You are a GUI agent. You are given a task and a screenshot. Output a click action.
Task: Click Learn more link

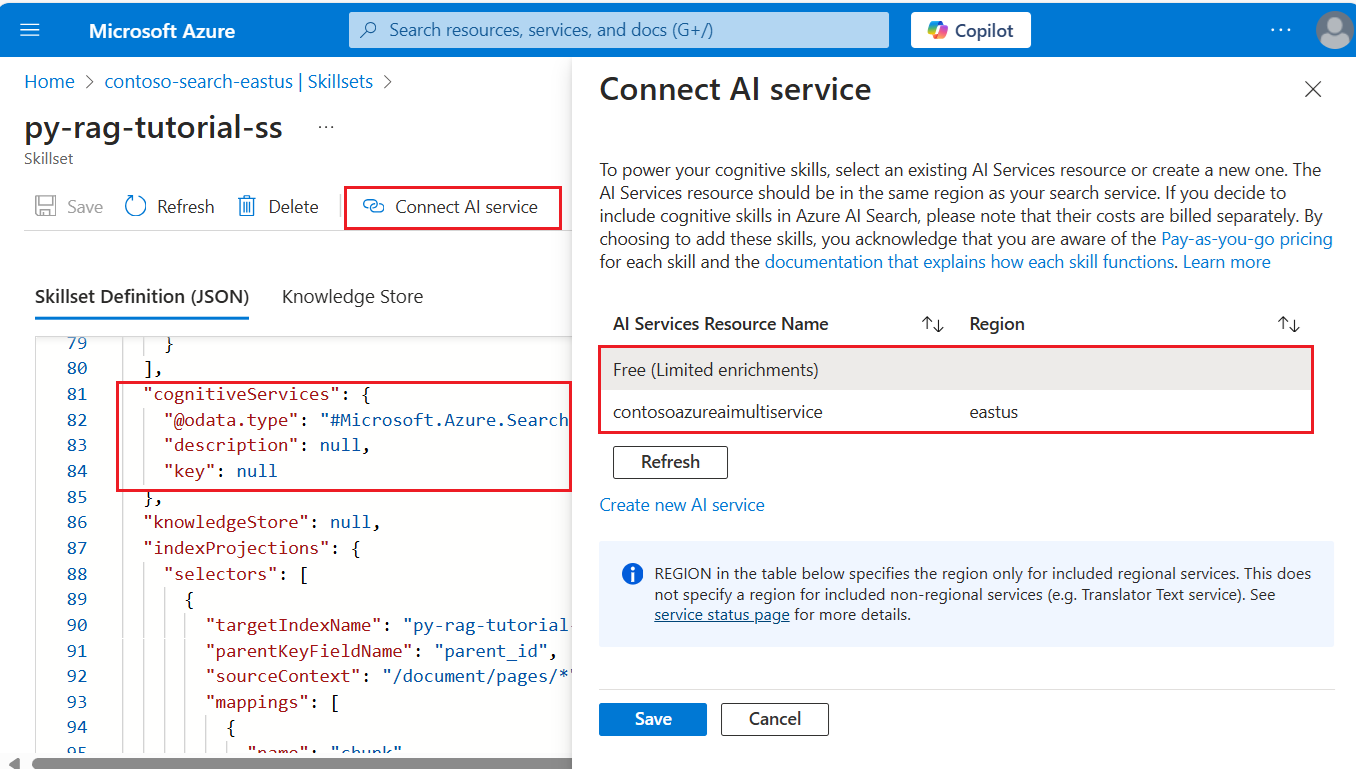point(1227,262)
